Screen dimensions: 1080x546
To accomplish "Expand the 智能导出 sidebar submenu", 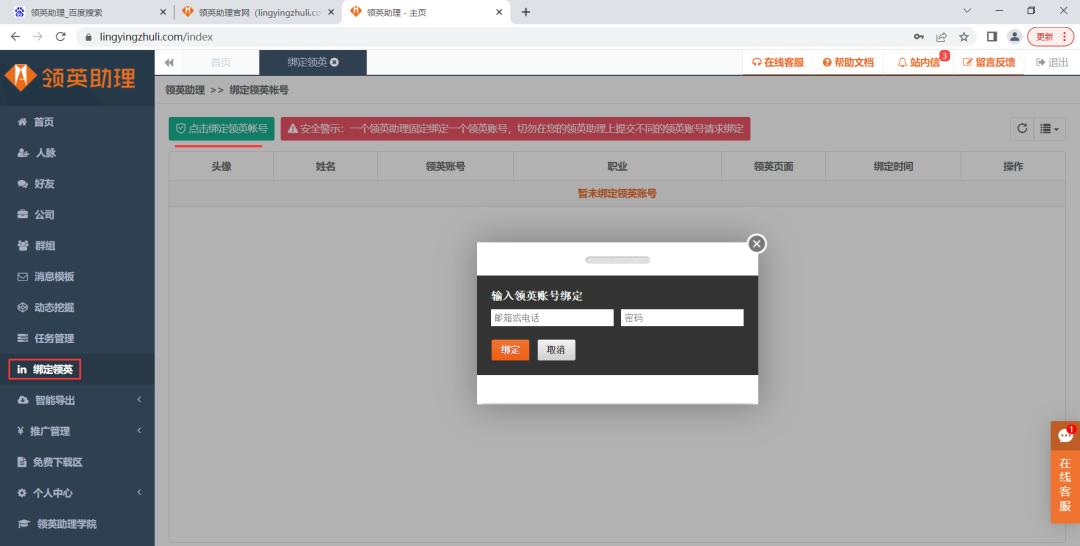I will [77, 400].
